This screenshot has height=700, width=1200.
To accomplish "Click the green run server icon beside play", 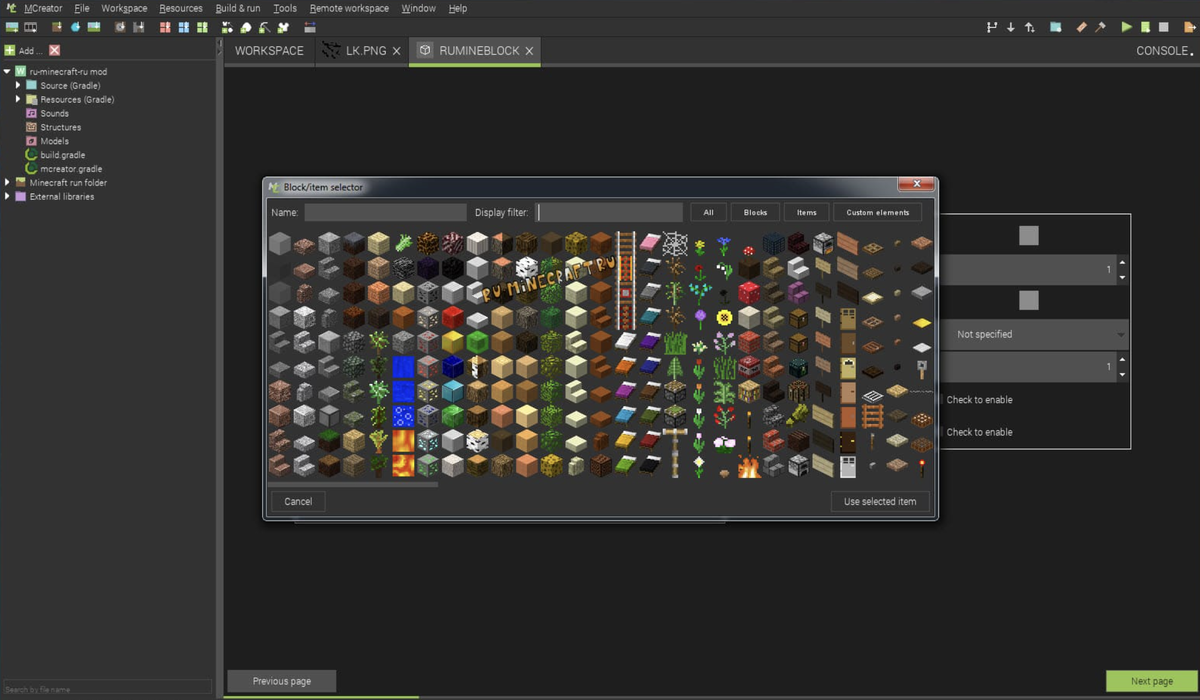I will 1145,27.
